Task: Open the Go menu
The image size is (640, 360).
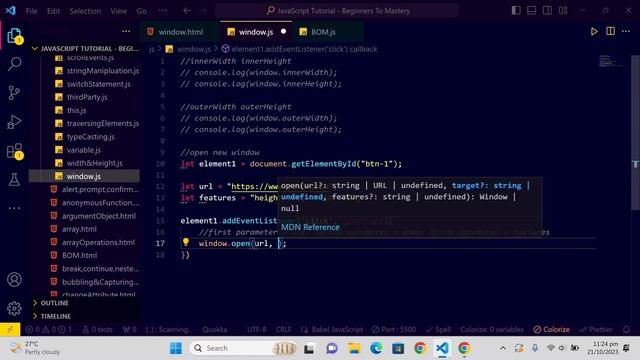Action: click(142, 11)
